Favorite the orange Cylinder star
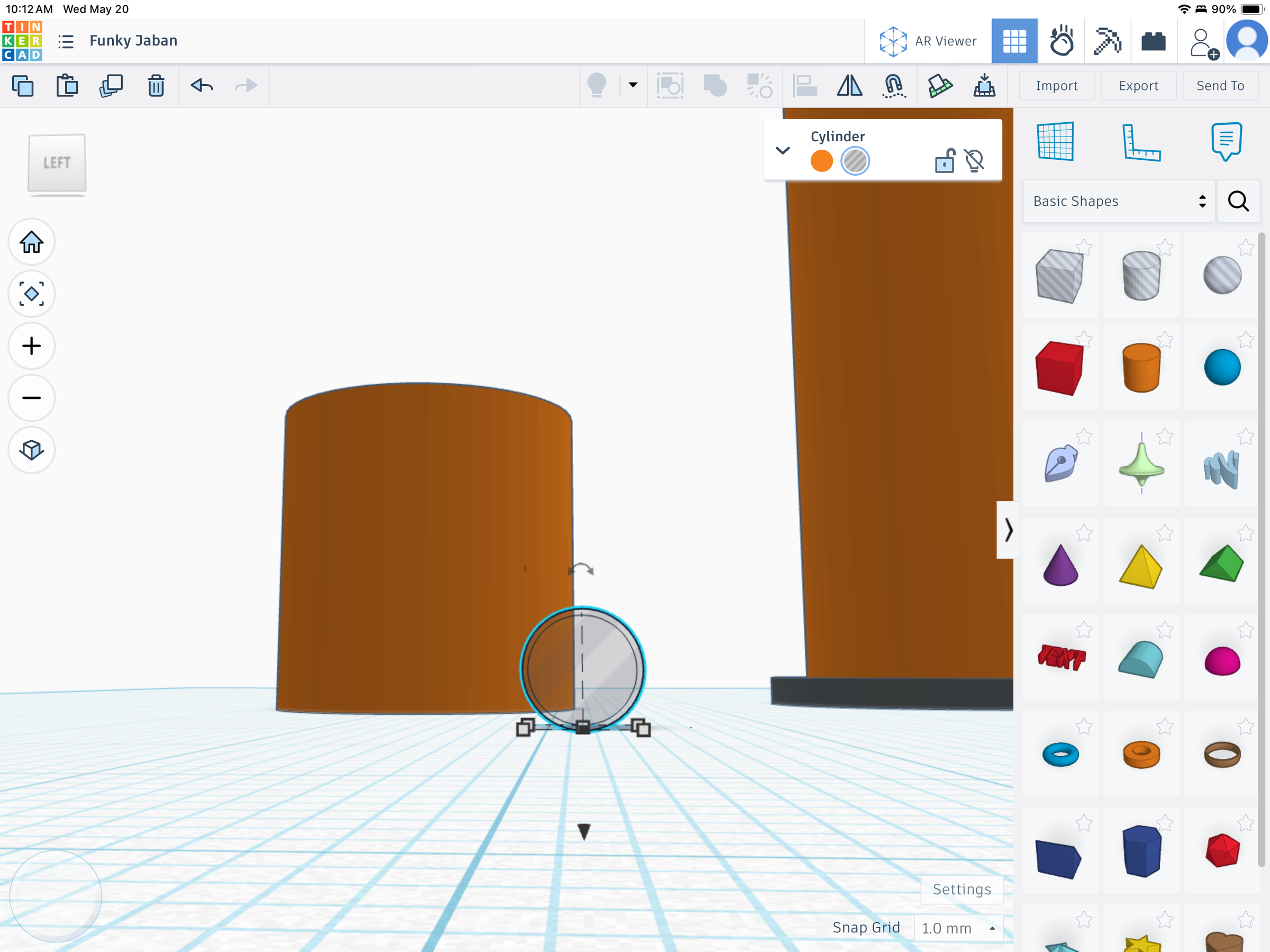1270x952 pixels. pyautogui.click(x=1165, y=339)
